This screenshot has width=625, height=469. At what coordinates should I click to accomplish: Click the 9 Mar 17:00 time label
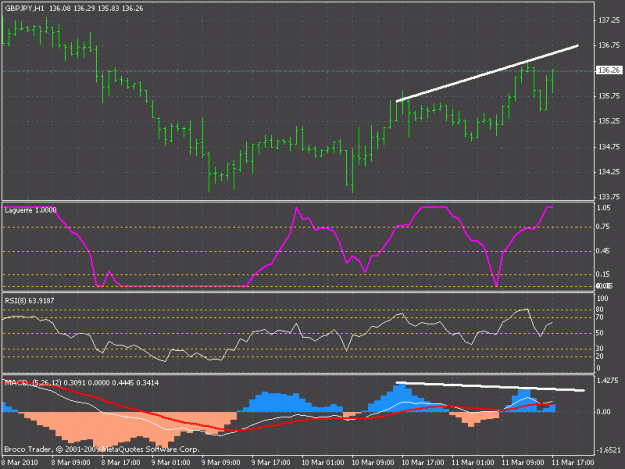coord(271,462)
